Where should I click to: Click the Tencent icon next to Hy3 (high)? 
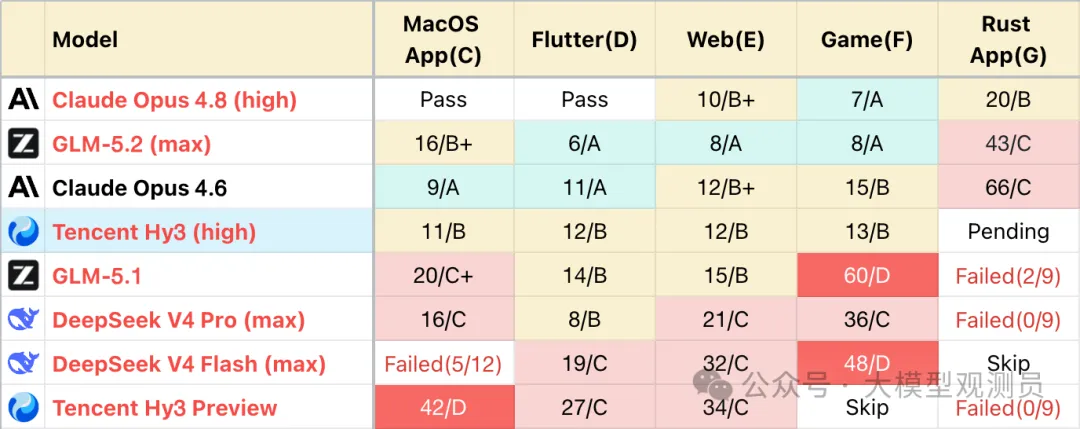pyautogui.click(x=23, y=232)
